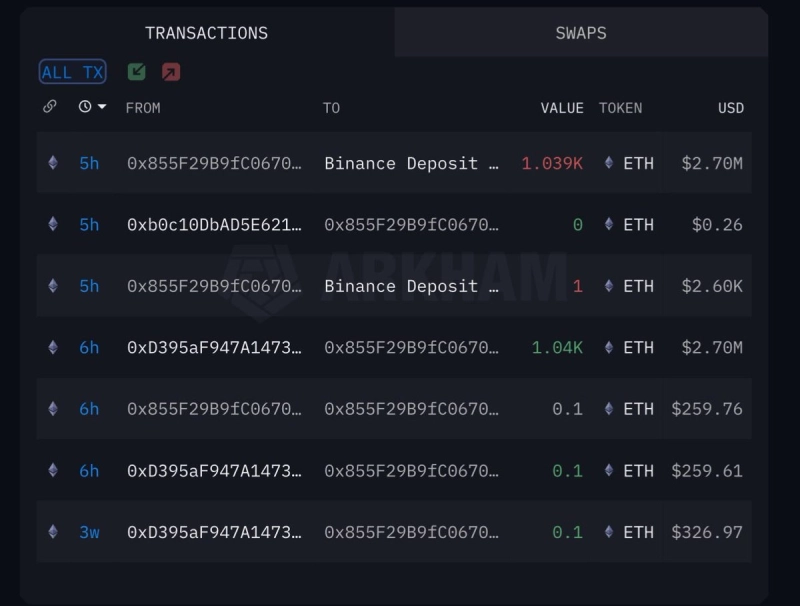Expand the time column sort dropdown
The image size is (800, 606).
(x=101, y=107)
